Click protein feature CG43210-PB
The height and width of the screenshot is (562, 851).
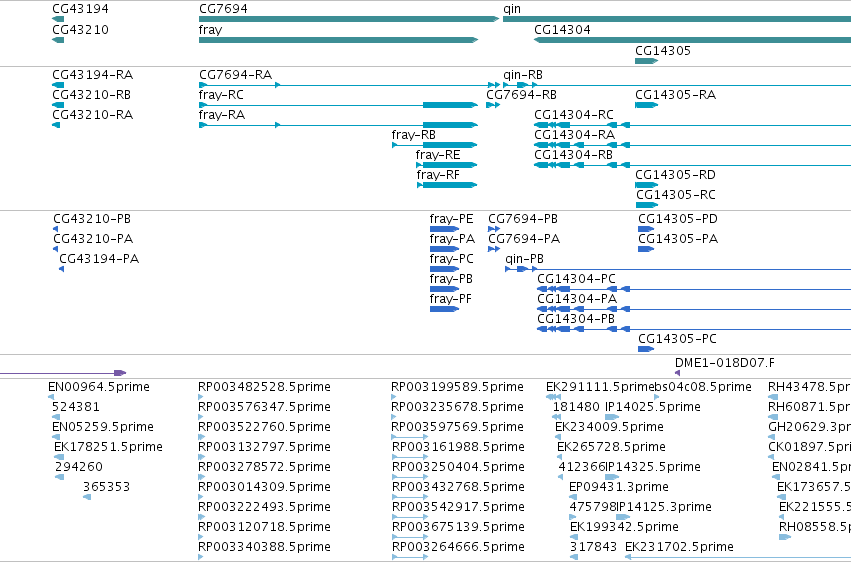click(55, 229)
